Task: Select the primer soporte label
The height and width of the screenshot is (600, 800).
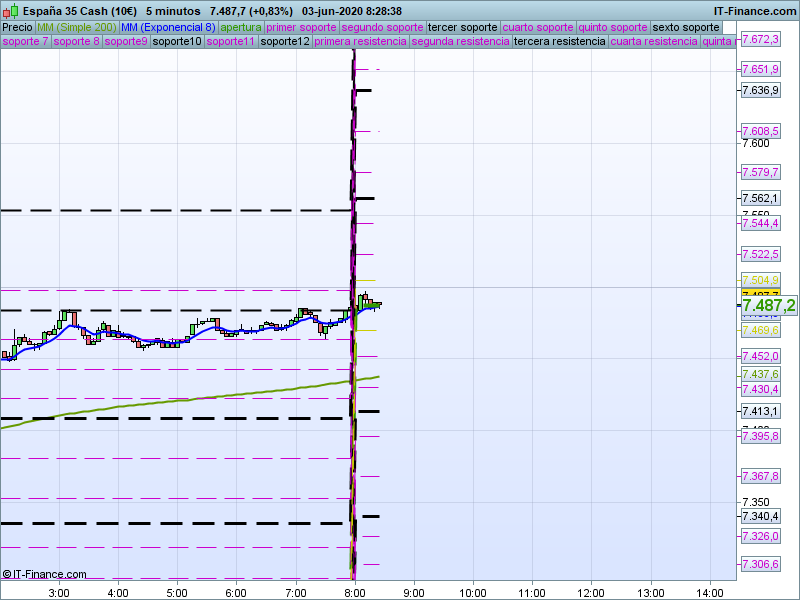Action: click(302, 27)
